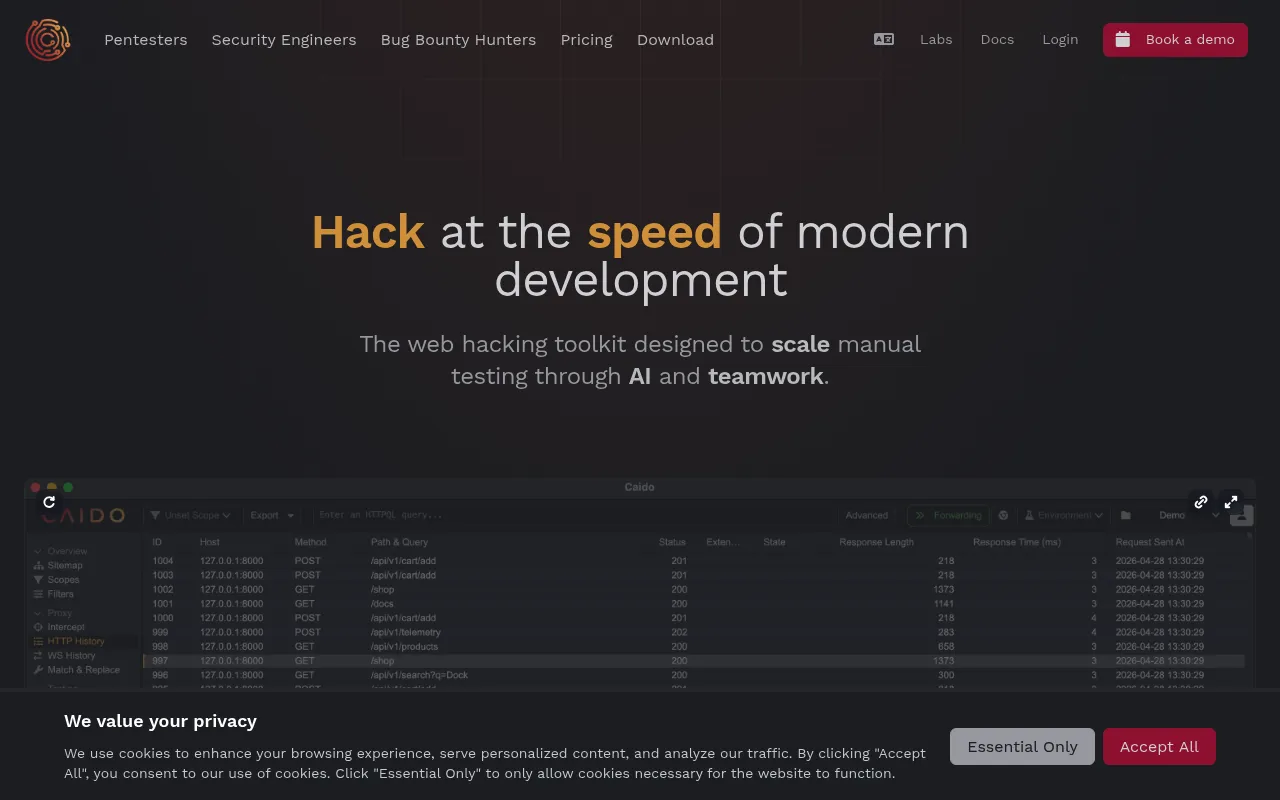Open the Environment dropdown
The width and height of the screenshot is (1280, 800).
(x=1064, y=515)
